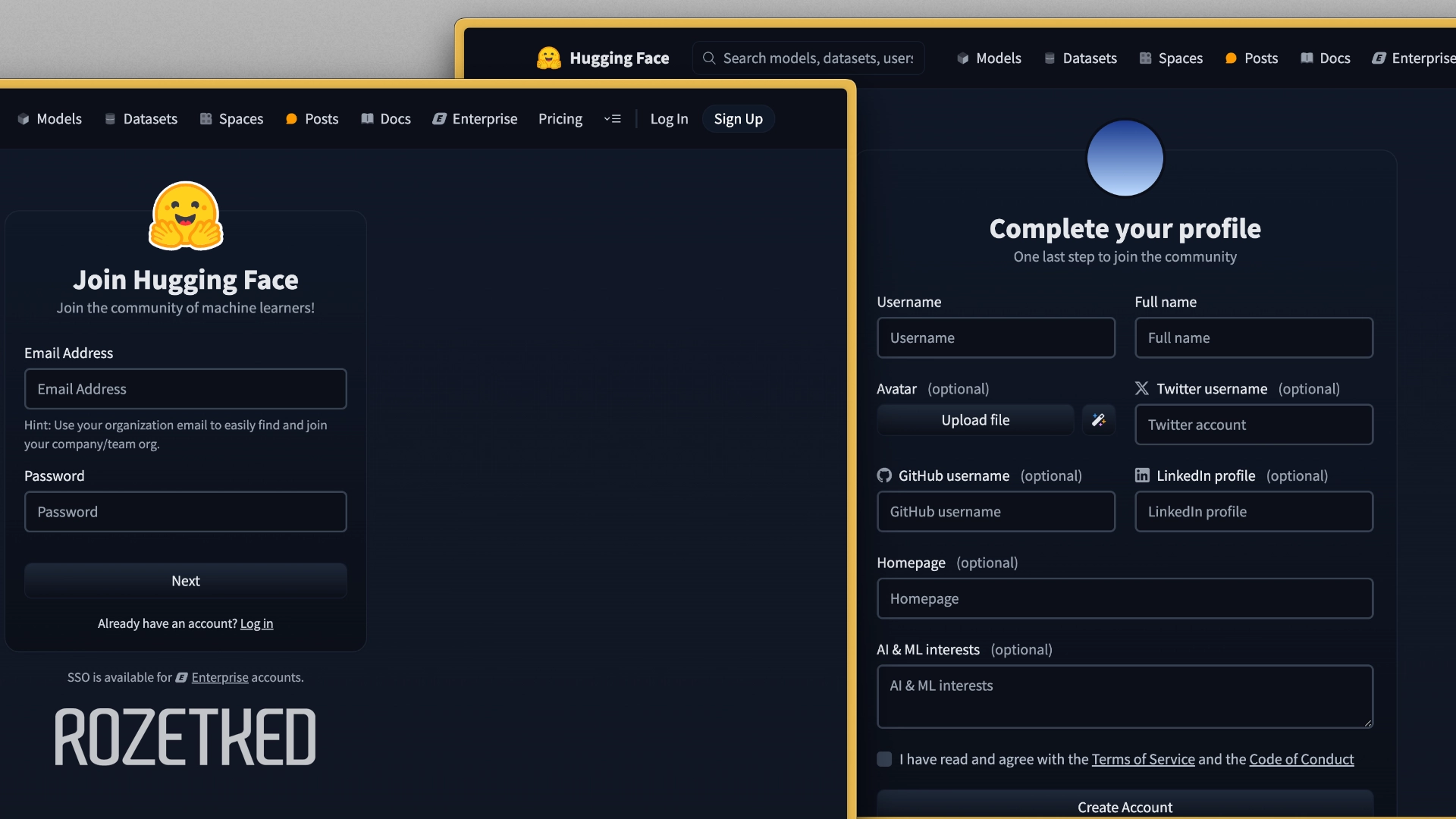Click Log In in the front nav

pyautogui.click(x=669, y=119)
